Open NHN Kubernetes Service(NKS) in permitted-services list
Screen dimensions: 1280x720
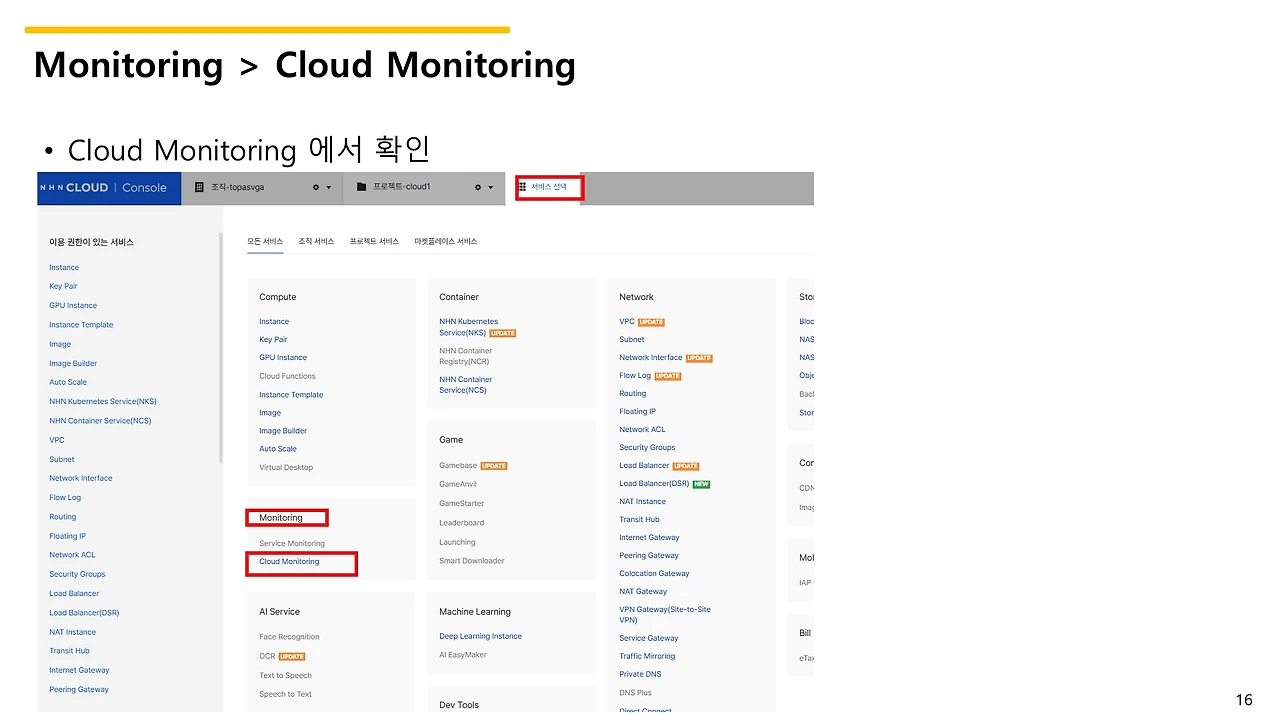(x=103, y=401)
